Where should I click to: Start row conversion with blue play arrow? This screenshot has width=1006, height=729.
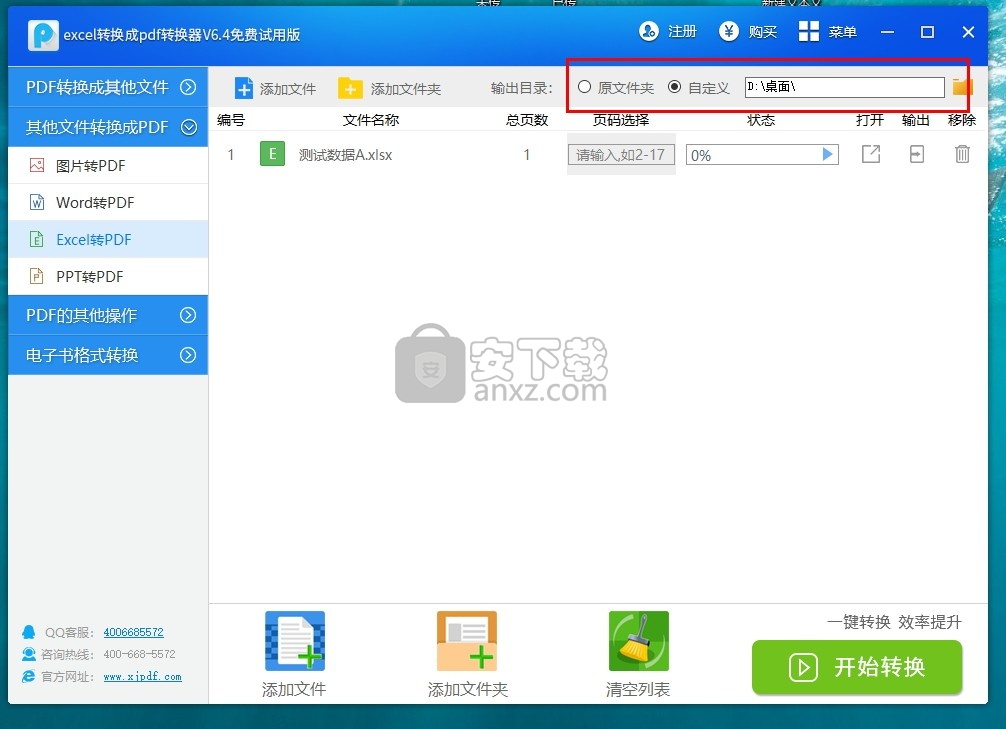pos(828,154)
